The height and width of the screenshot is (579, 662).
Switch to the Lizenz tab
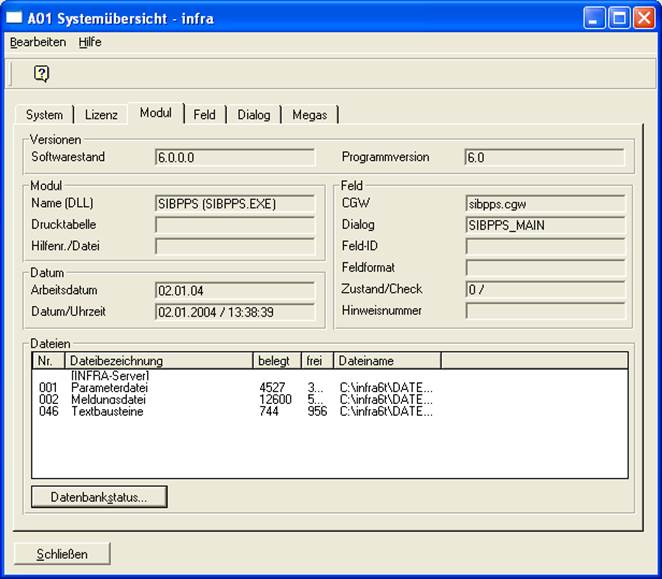pos(101,115)
